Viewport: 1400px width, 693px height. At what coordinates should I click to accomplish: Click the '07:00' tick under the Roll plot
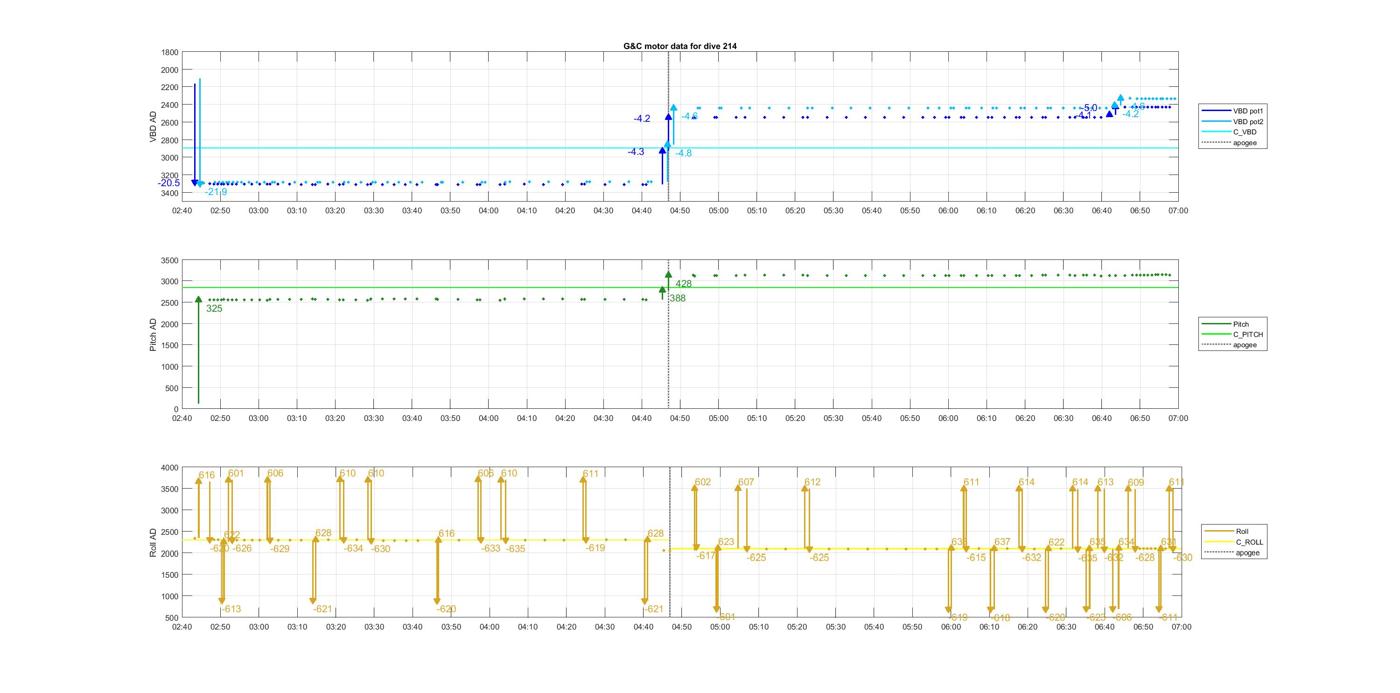(1180, 627)
